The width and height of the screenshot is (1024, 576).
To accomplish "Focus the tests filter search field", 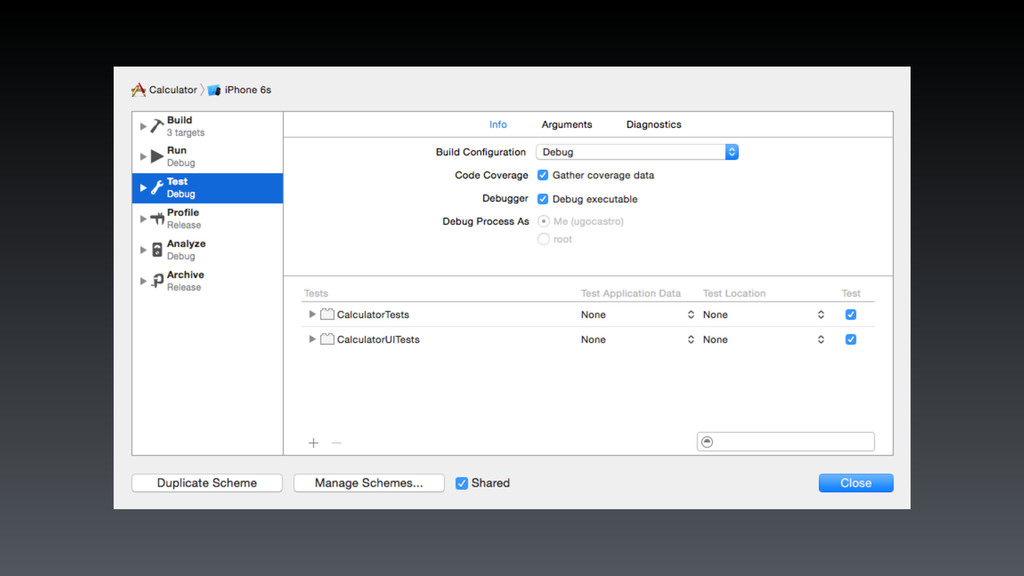I will click(x=786, y=441).
